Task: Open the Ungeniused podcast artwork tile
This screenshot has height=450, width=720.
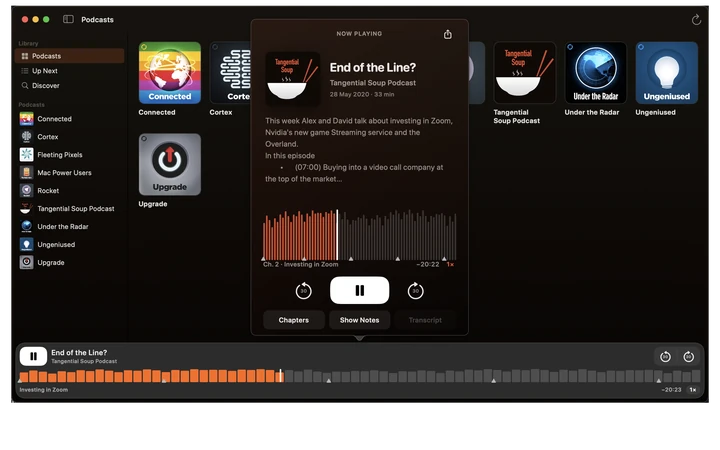Action: click(x=667, y=73)
